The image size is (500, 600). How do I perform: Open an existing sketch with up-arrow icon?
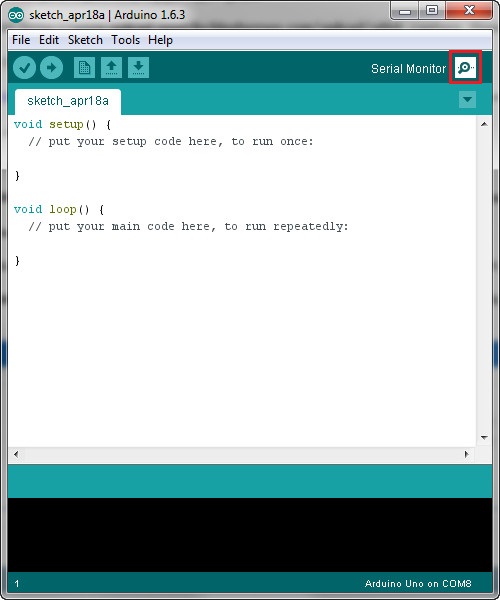pyautogui.click(x=111, y=68)
